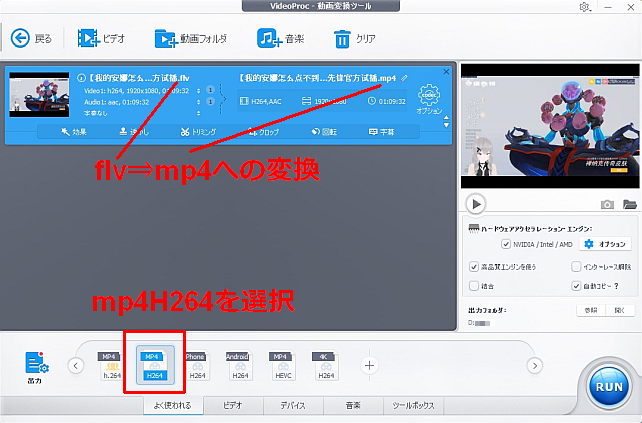Switch to よく使われる tab
Screen dimensions: 642x423
[173, 405]
